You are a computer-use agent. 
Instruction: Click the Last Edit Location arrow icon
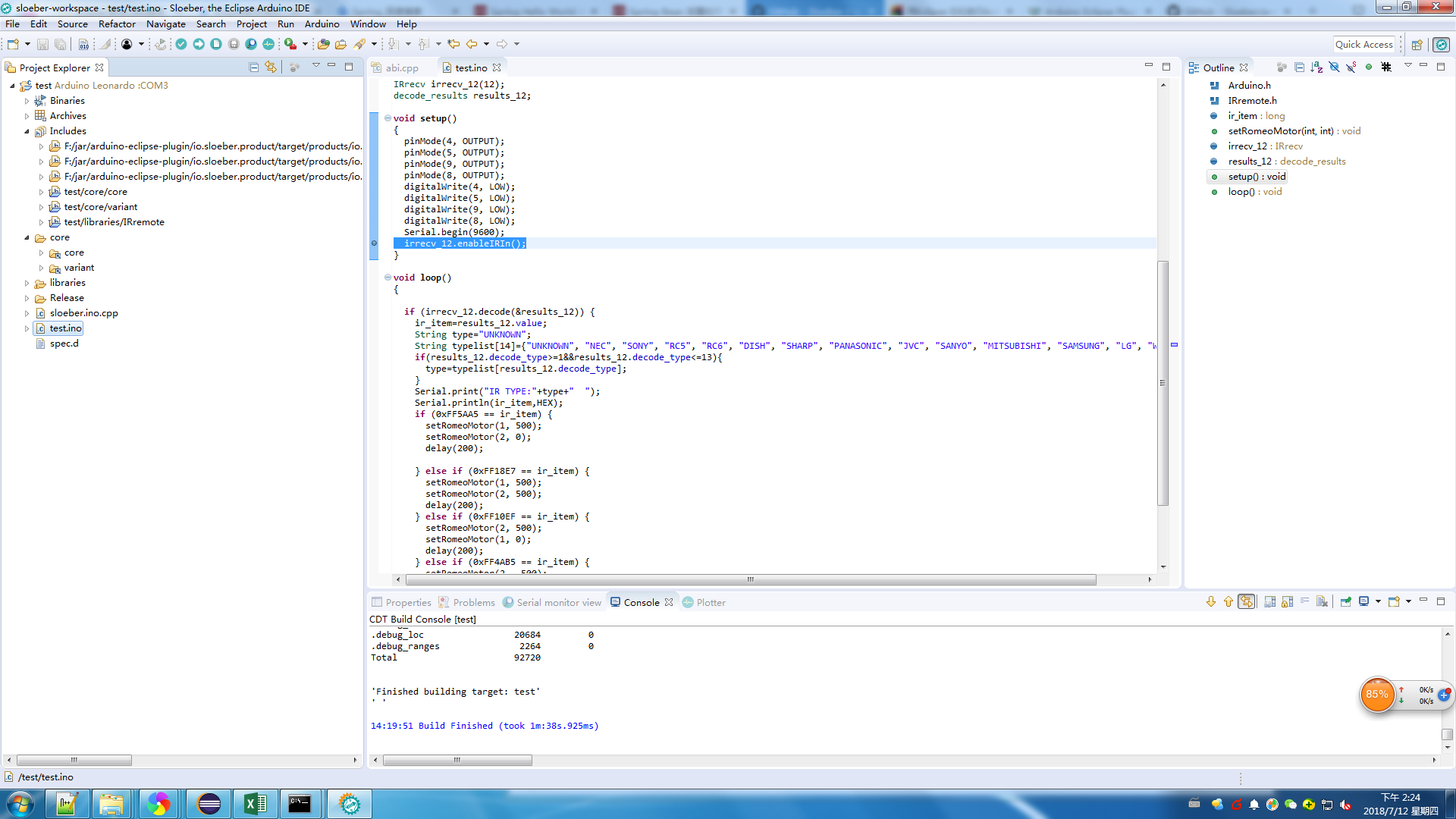coord(453,44)
